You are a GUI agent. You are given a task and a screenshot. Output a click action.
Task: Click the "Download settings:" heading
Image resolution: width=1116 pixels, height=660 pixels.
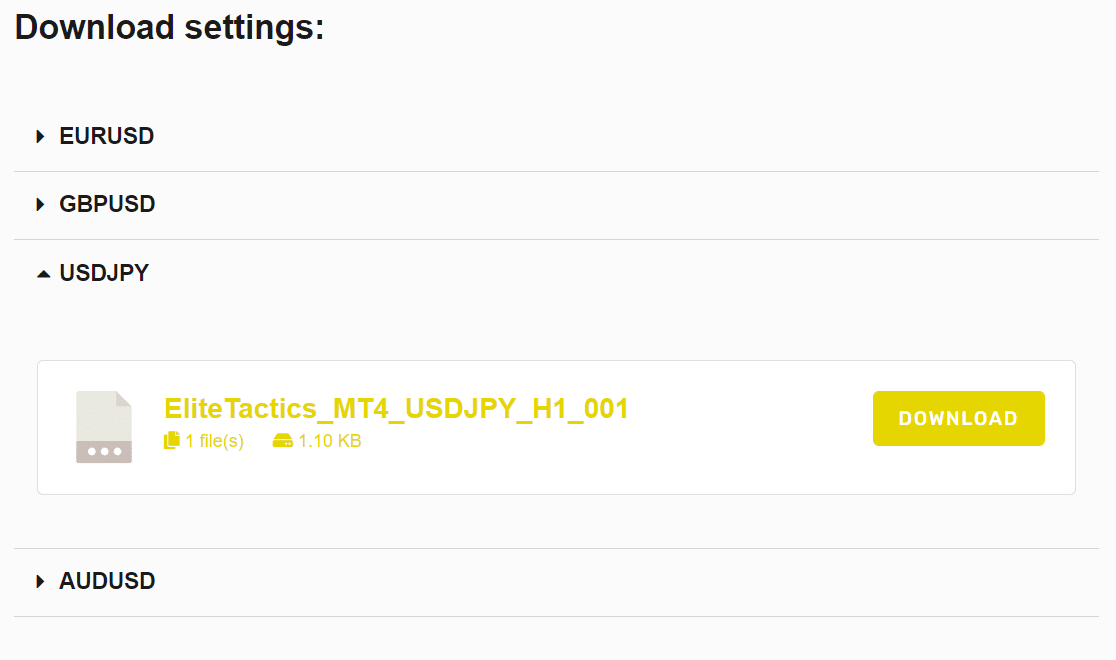[170, 27]
